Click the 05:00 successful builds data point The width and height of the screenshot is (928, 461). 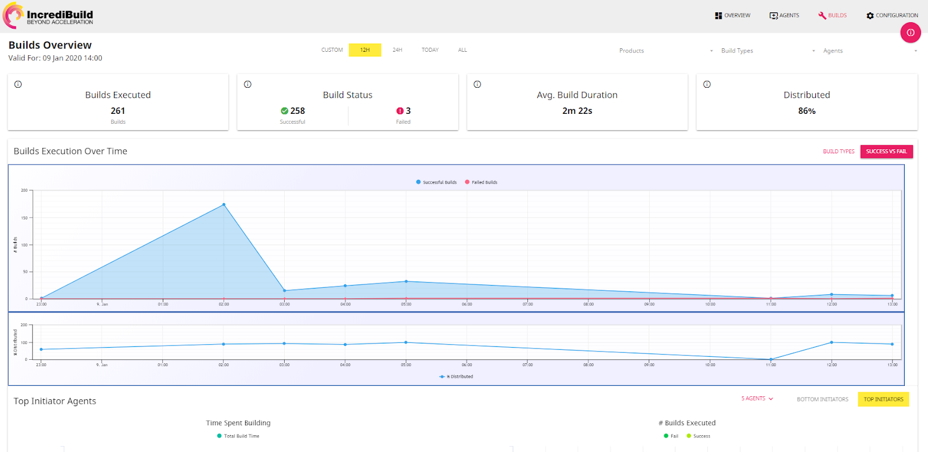coord(405,281)
